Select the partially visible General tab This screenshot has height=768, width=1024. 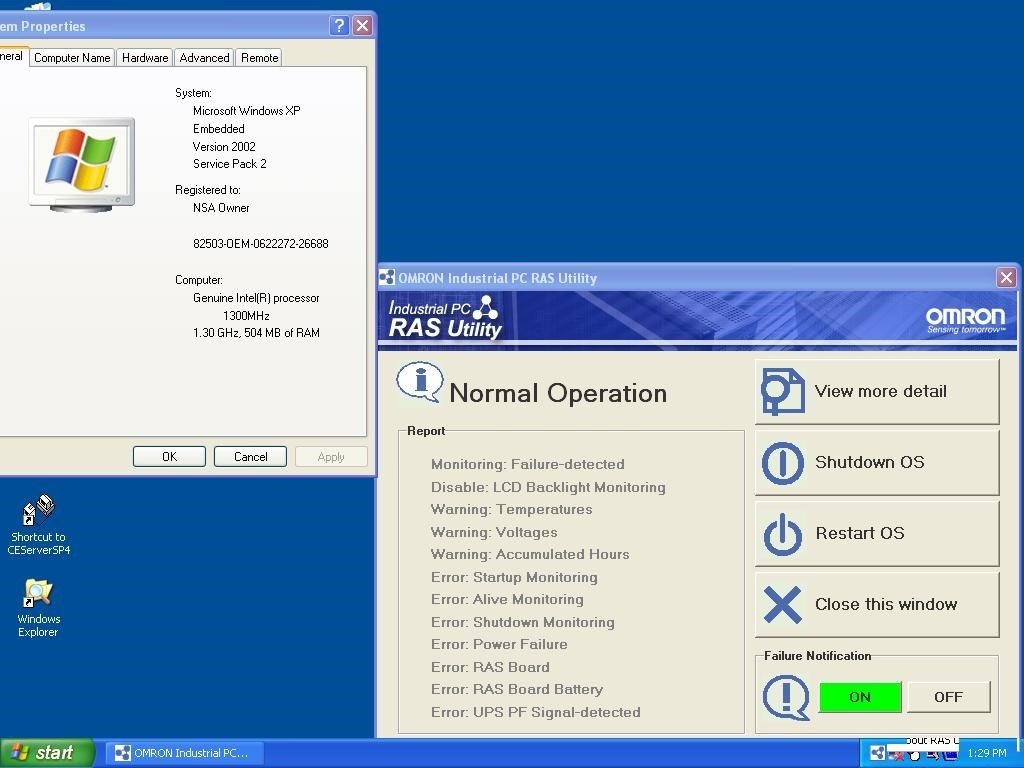13,56
